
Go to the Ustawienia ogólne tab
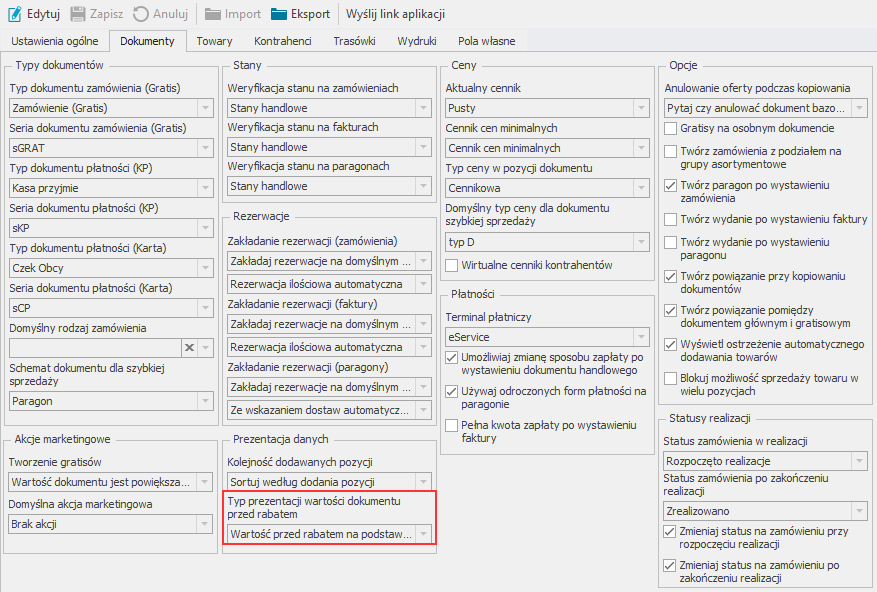click(x=55, y=41)
